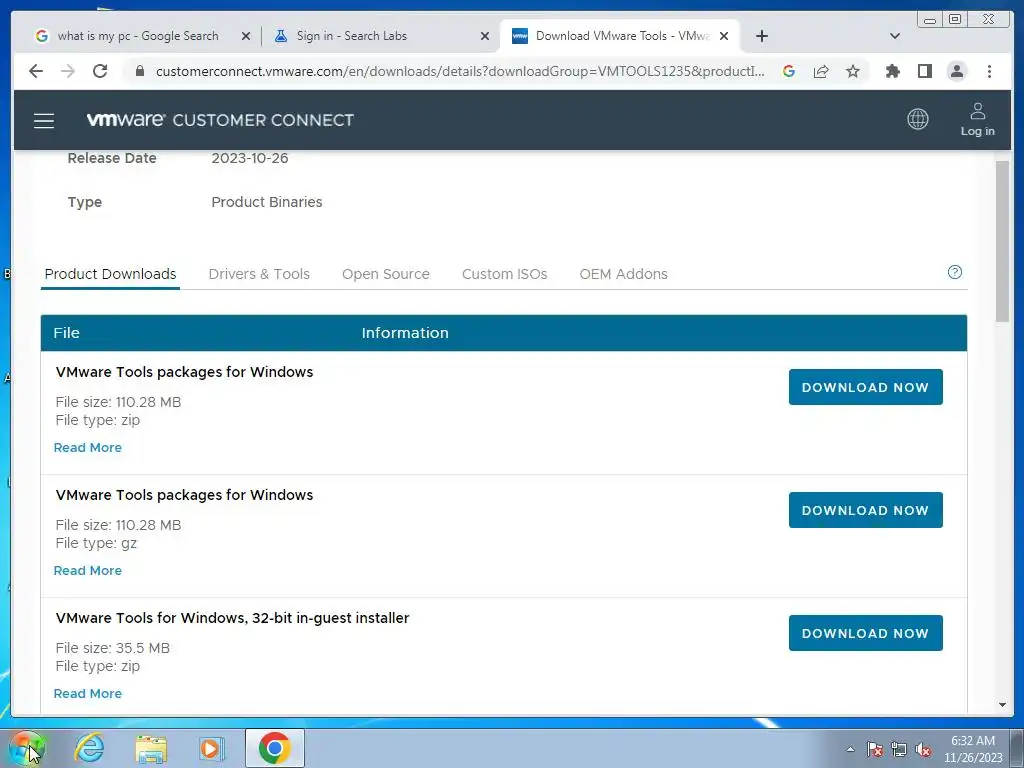1024x768 pixels.
Task: Select the Custom ISOs tab
Action: (504, 274)
